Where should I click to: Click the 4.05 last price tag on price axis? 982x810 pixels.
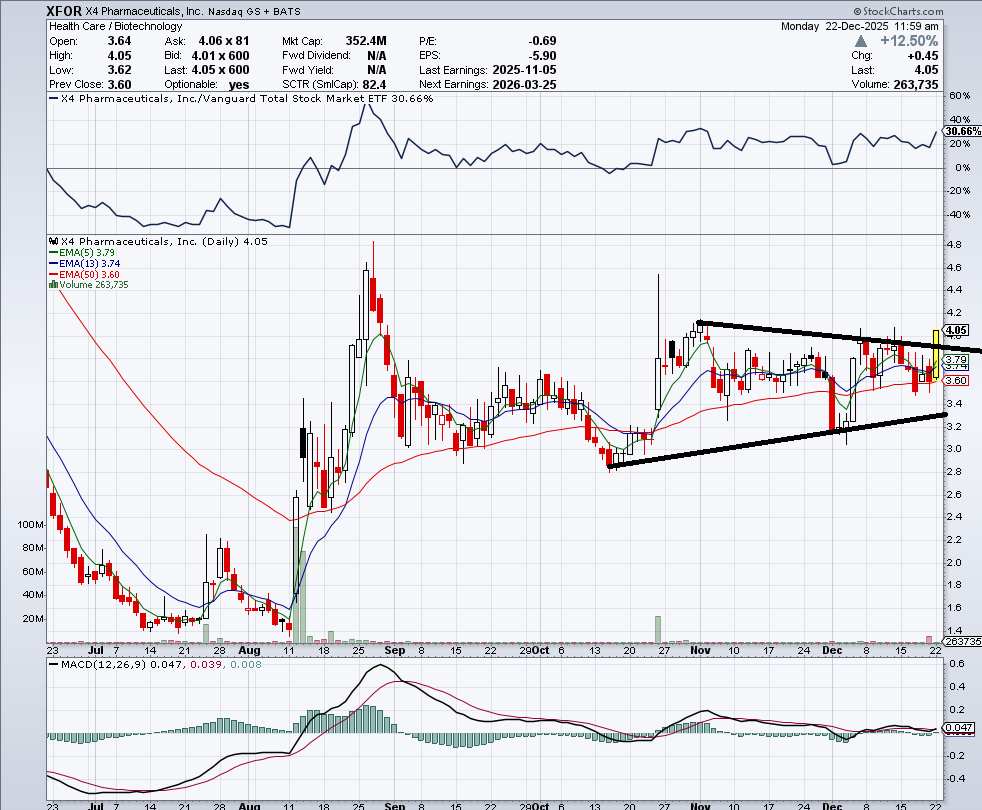point(956,330)
